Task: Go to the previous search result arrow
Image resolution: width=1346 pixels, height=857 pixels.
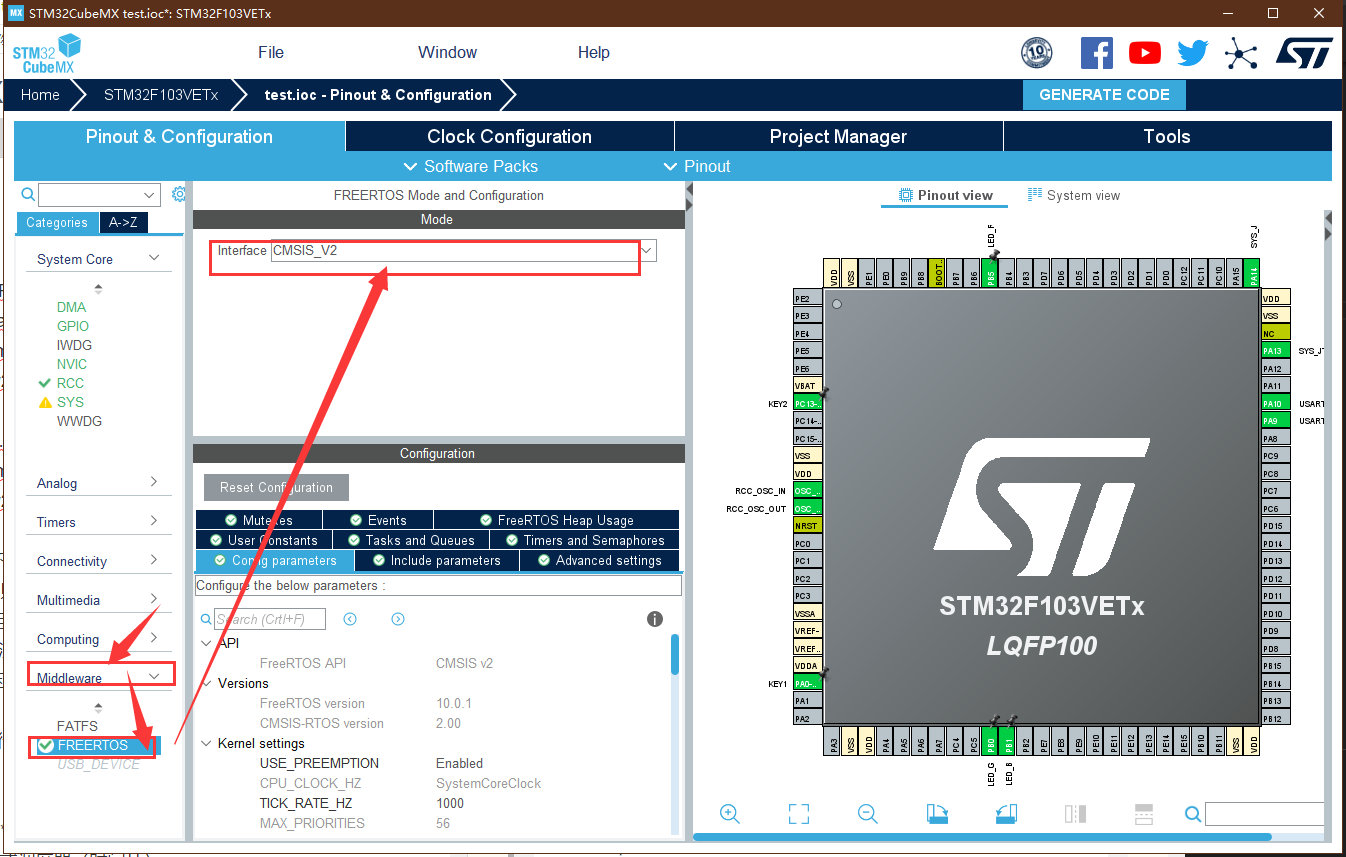Action: click(350, 619)
